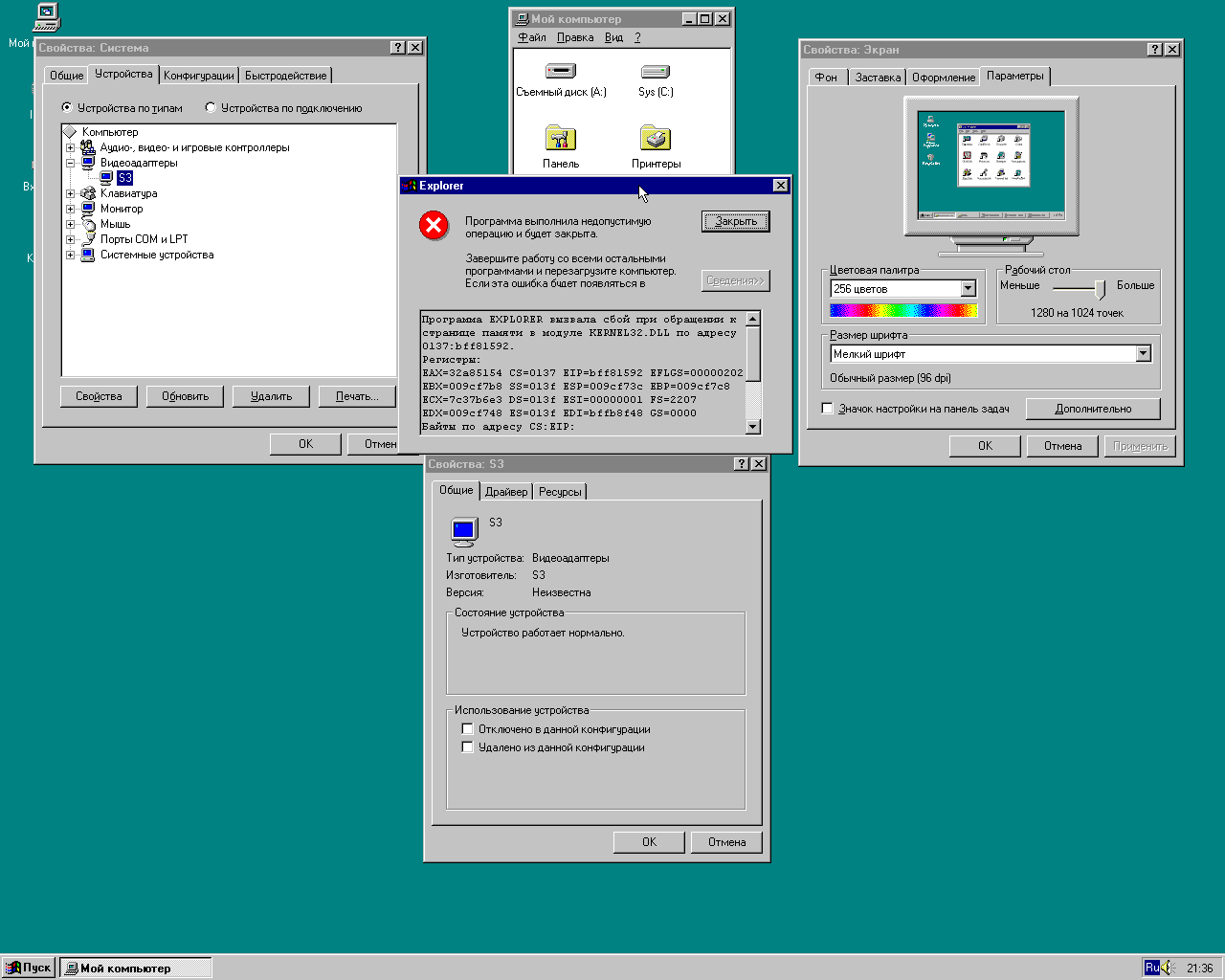The height and width of the screenshot is (980, 1225).
Task: Click the Порты COM и LPT icon
Action: tap(88, 239)
